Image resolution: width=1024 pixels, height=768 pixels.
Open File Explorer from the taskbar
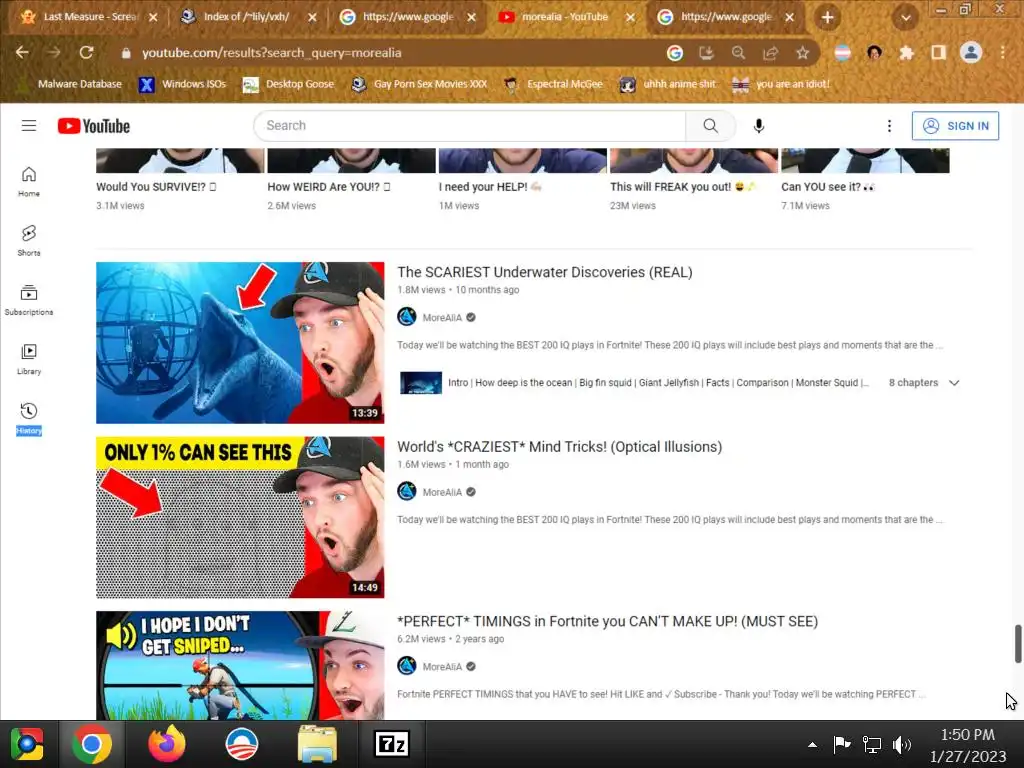[317, 744]
